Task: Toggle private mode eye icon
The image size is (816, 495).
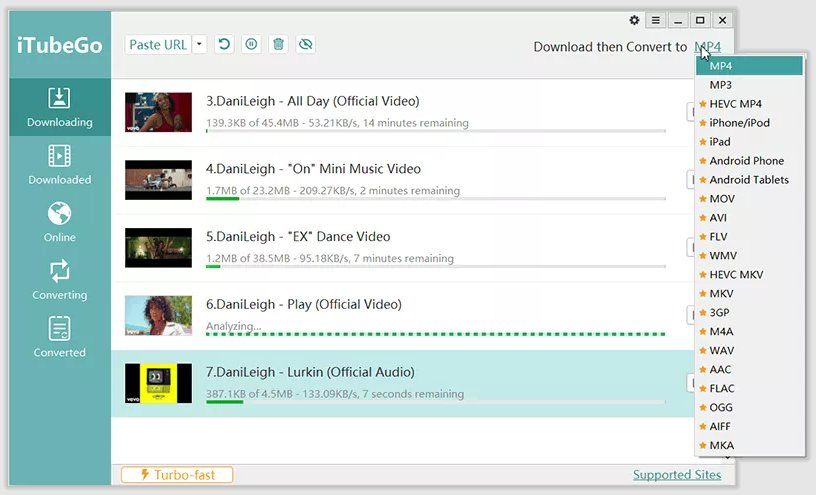Action: click(x=305, y=44)
